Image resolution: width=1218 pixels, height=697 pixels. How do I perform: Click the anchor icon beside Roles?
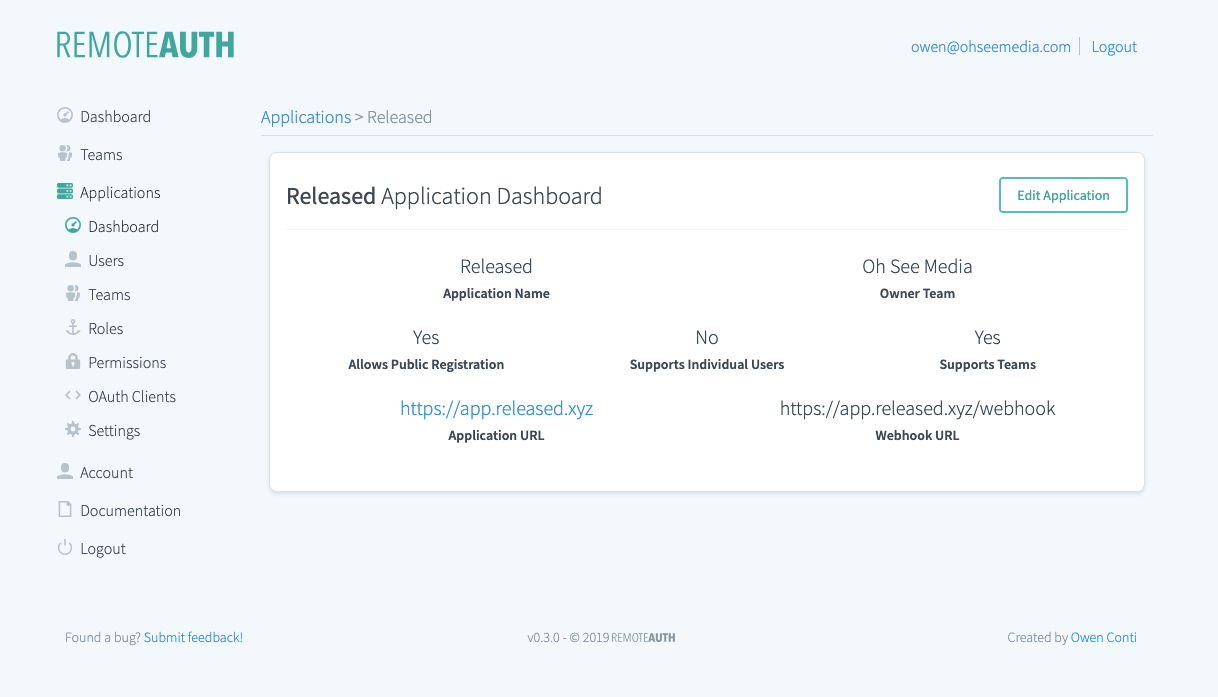coord(73,328)
